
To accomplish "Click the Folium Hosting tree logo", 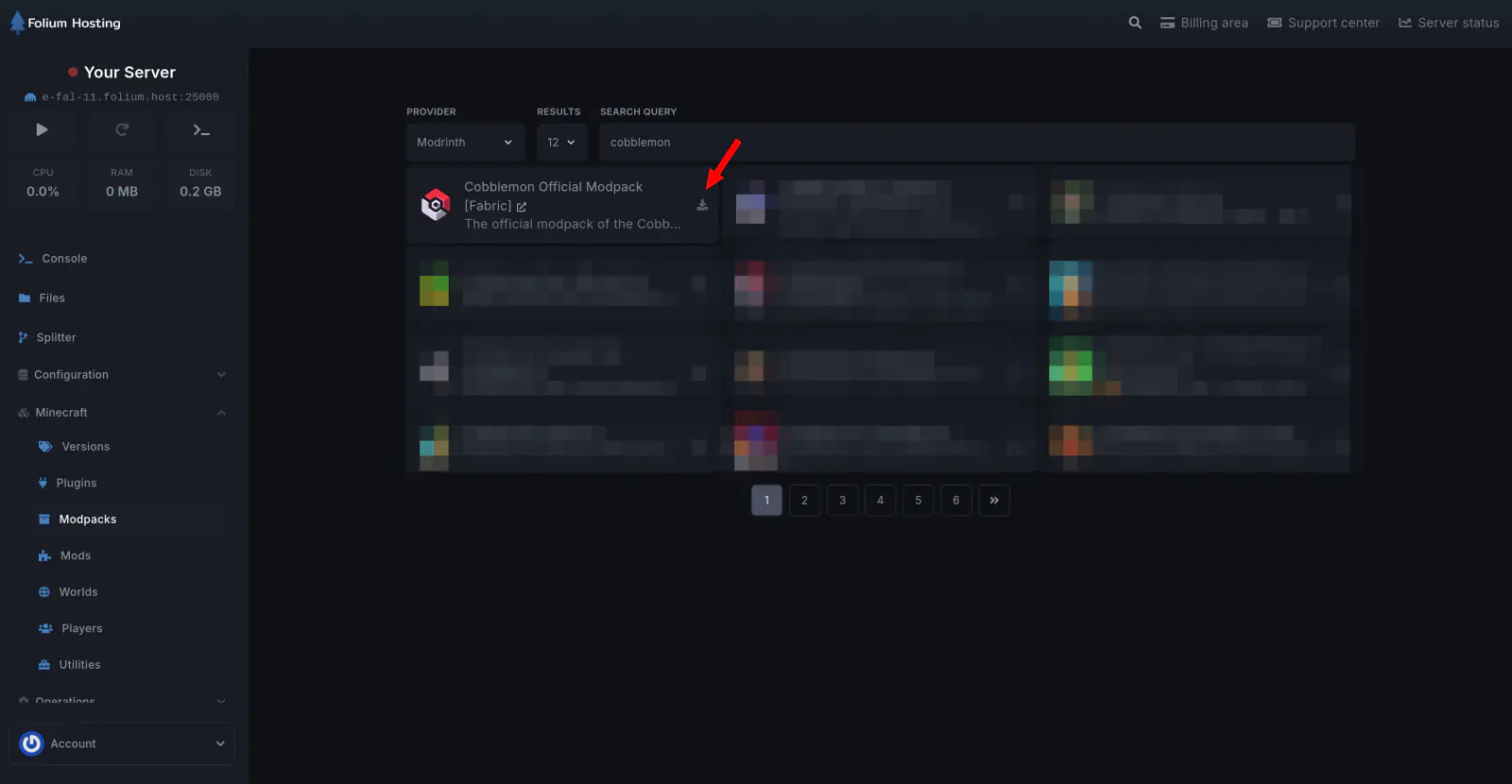I will pos(17,23).
